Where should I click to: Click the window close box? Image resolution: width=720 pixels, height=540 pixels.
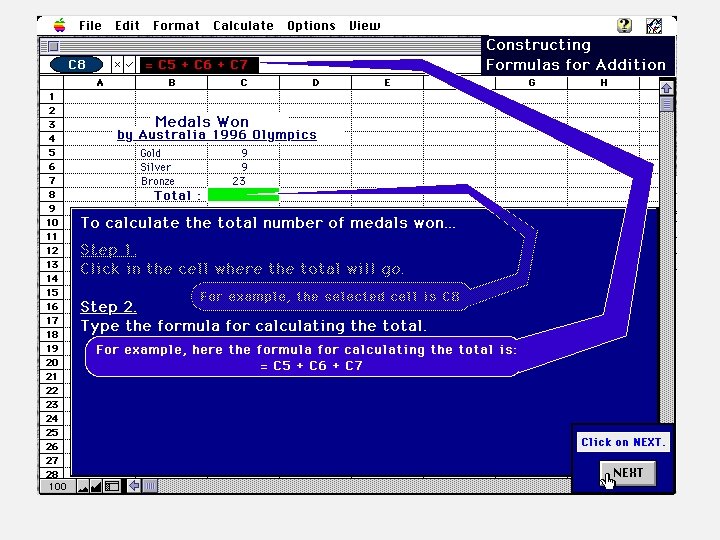(x=53, y=46)
